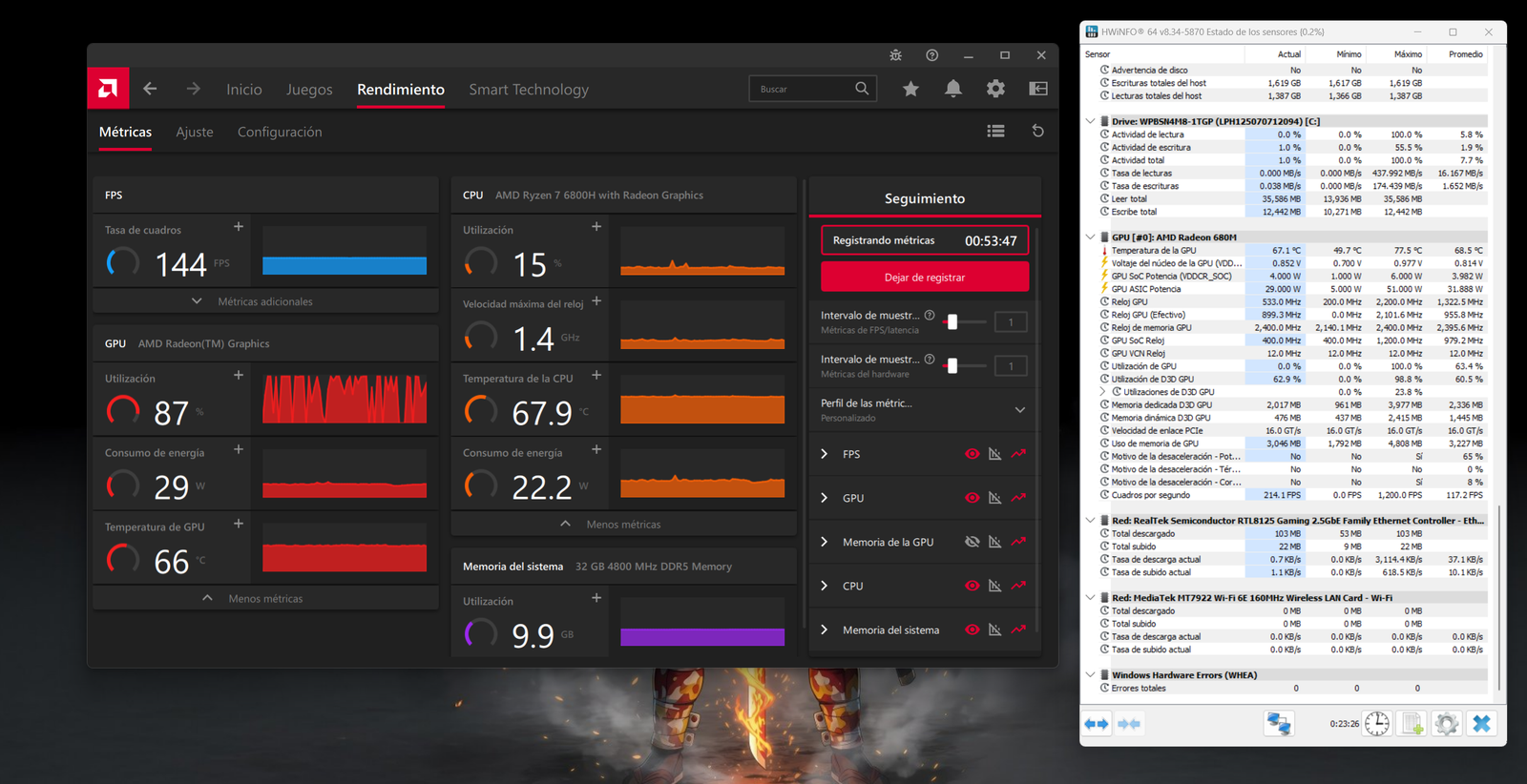Screen dimensions: 1527x784
Task: Open the Juegos tab
Action: (x=309, y=90)
